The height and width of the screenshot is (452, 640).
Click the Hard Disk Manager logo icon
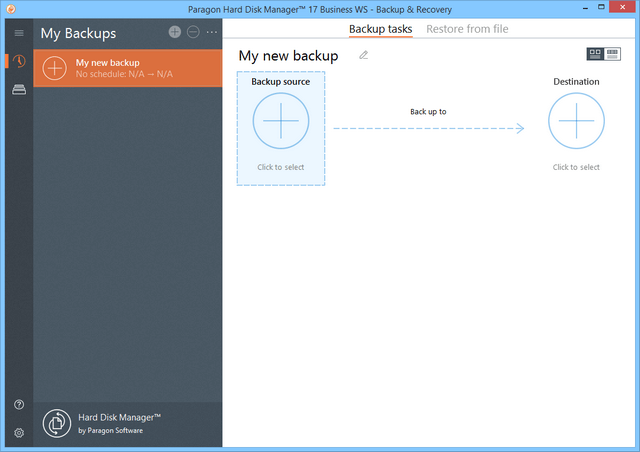55,423
